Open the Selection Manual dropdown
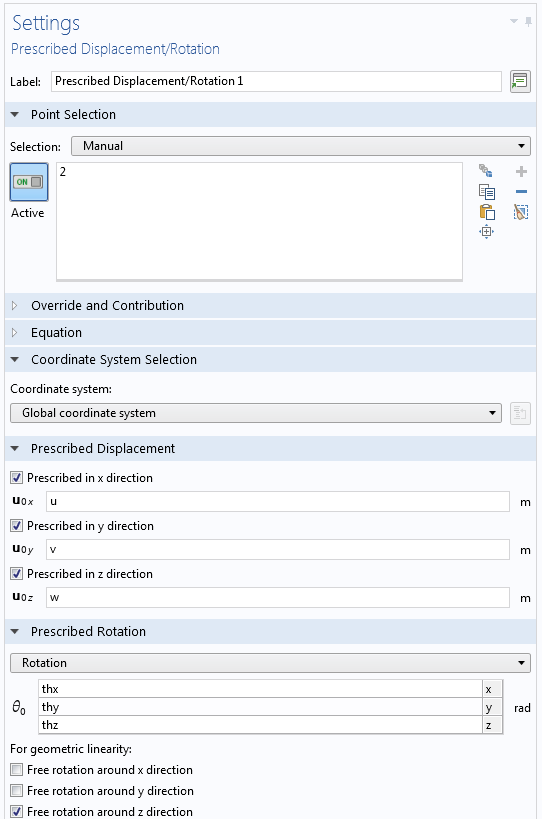 pyautogui.click(x=301, y=146)
